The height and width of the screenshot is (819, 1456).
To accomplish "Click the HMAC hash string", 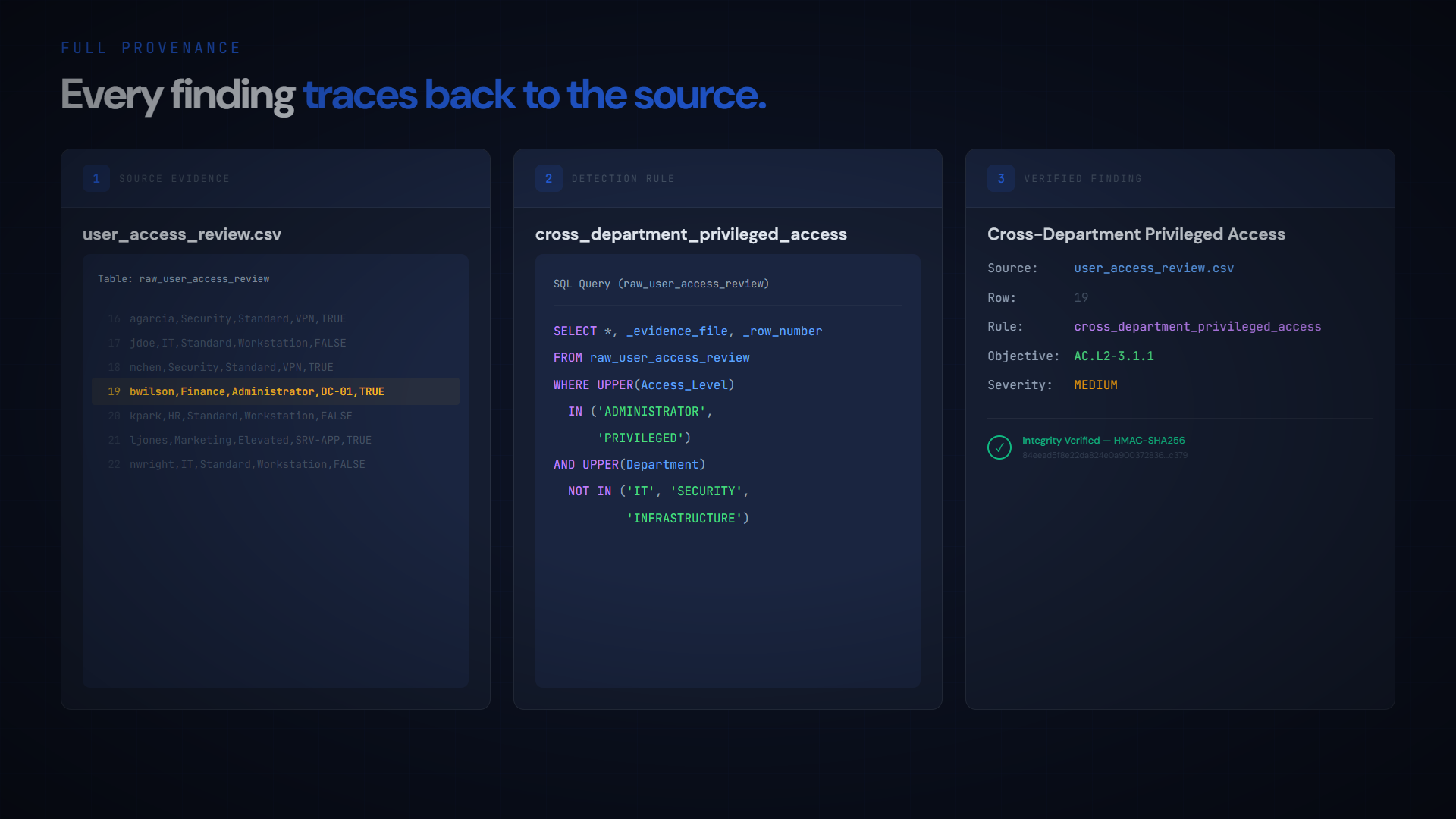I will coord(1104,456).
